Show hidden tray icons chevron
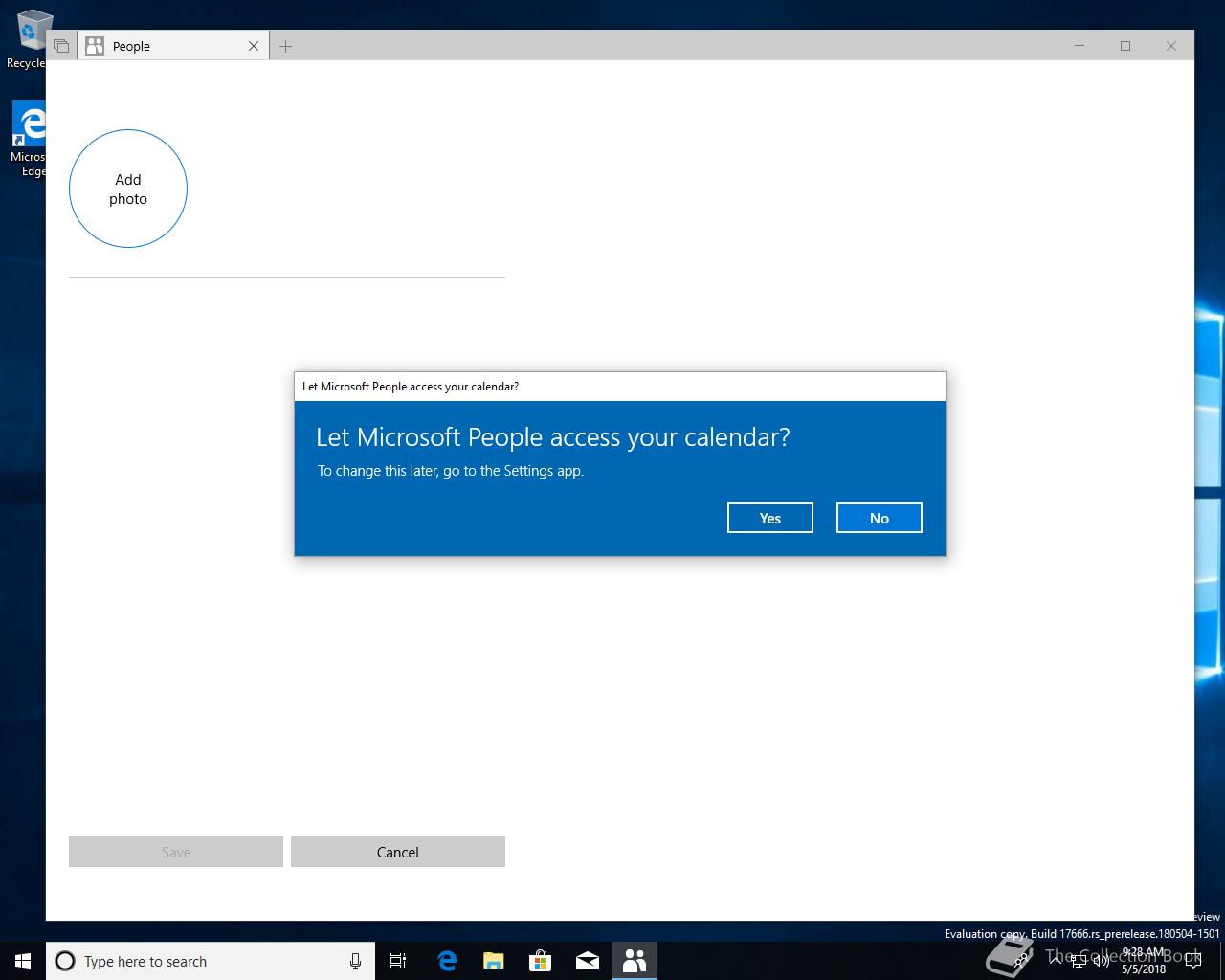This screenshot has height=980, width=1225. click(x=1057, y=961)
